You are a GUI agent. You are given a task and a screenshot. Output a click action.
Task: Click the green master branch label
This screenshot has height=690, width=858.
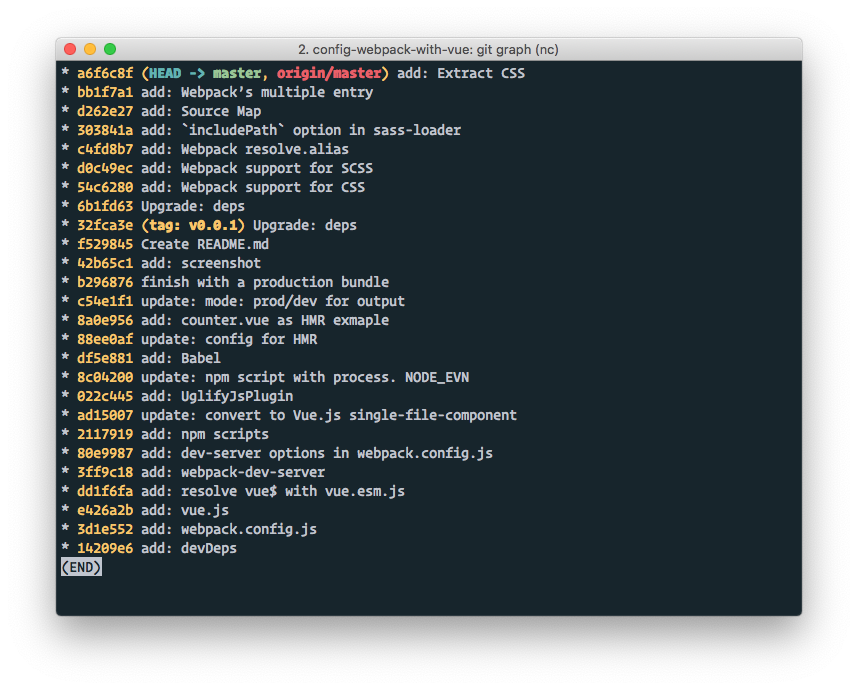[x=237, y=73]
